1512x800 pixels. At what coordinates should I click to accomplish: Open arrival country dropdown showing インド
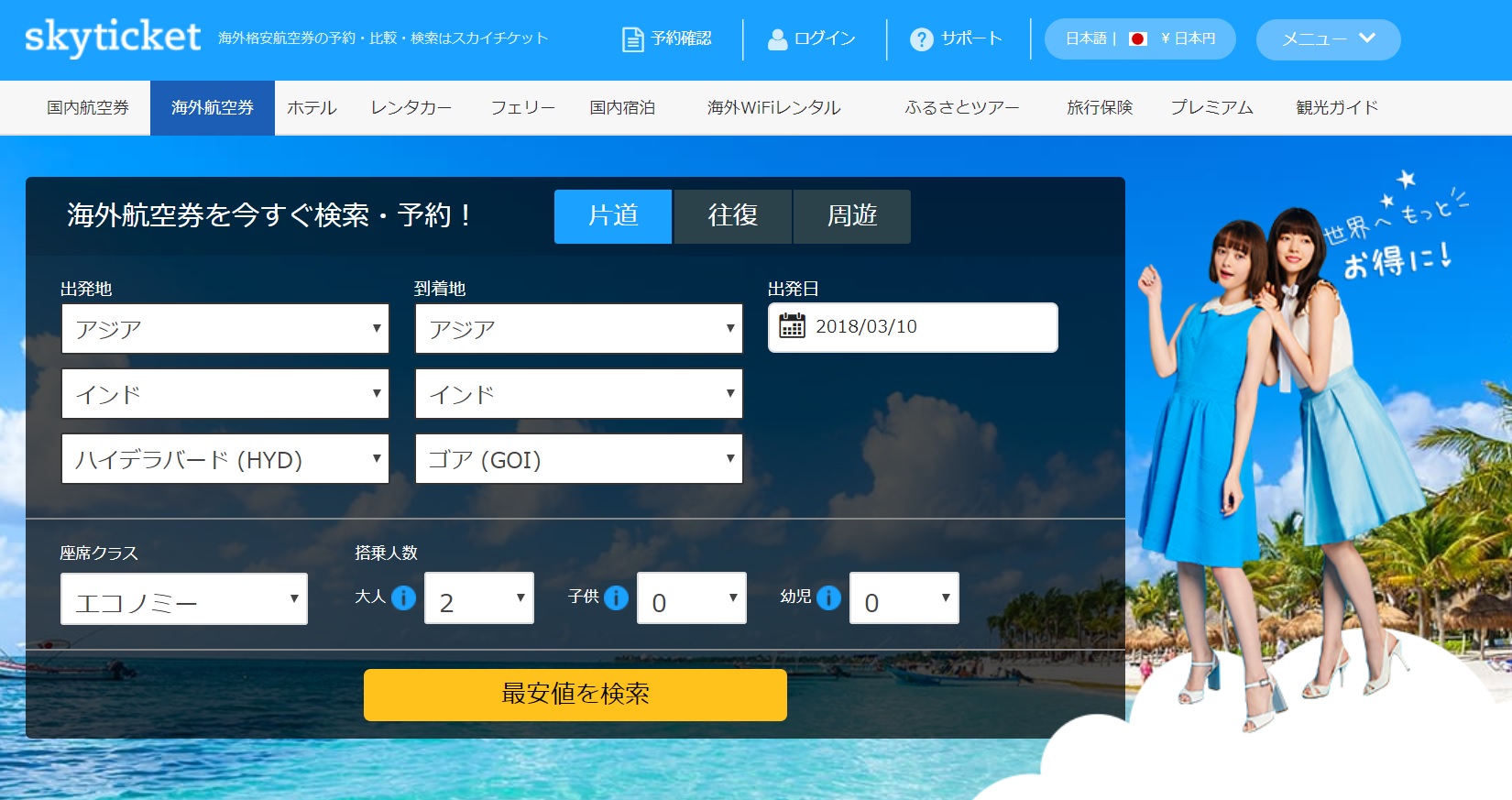point(579,393)
